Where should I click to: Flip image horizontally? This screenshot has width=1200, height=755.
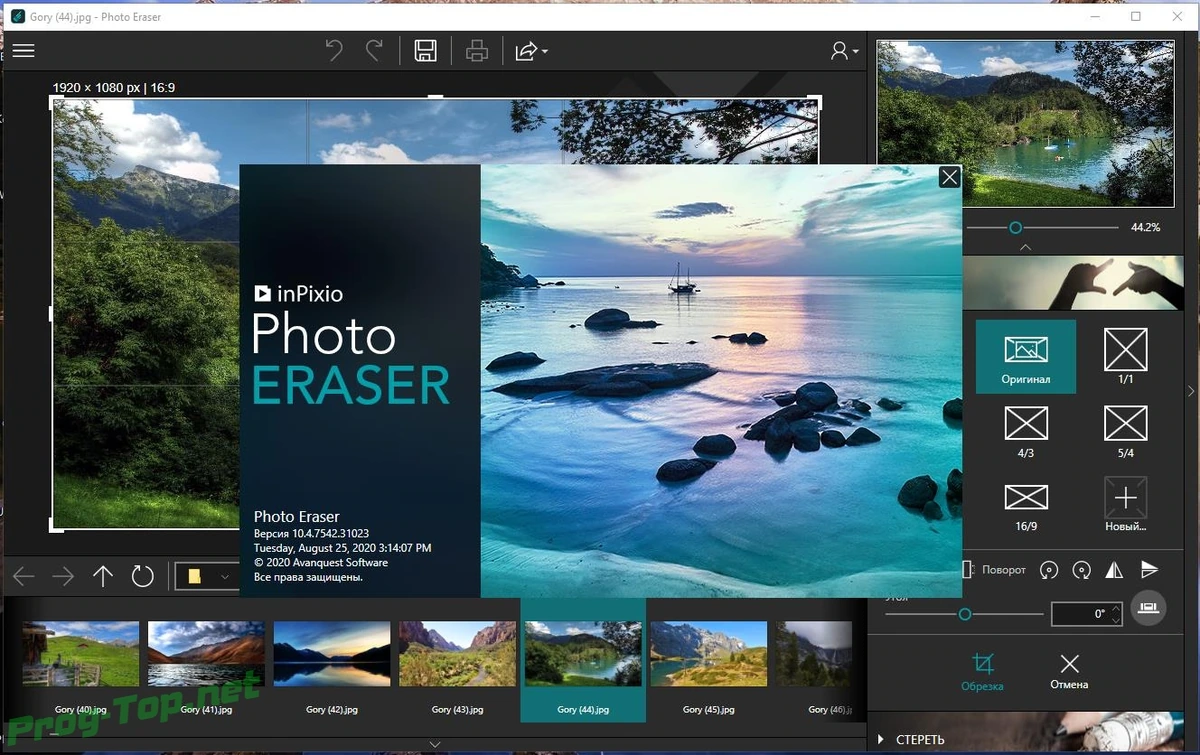(x=1115, y=570)
